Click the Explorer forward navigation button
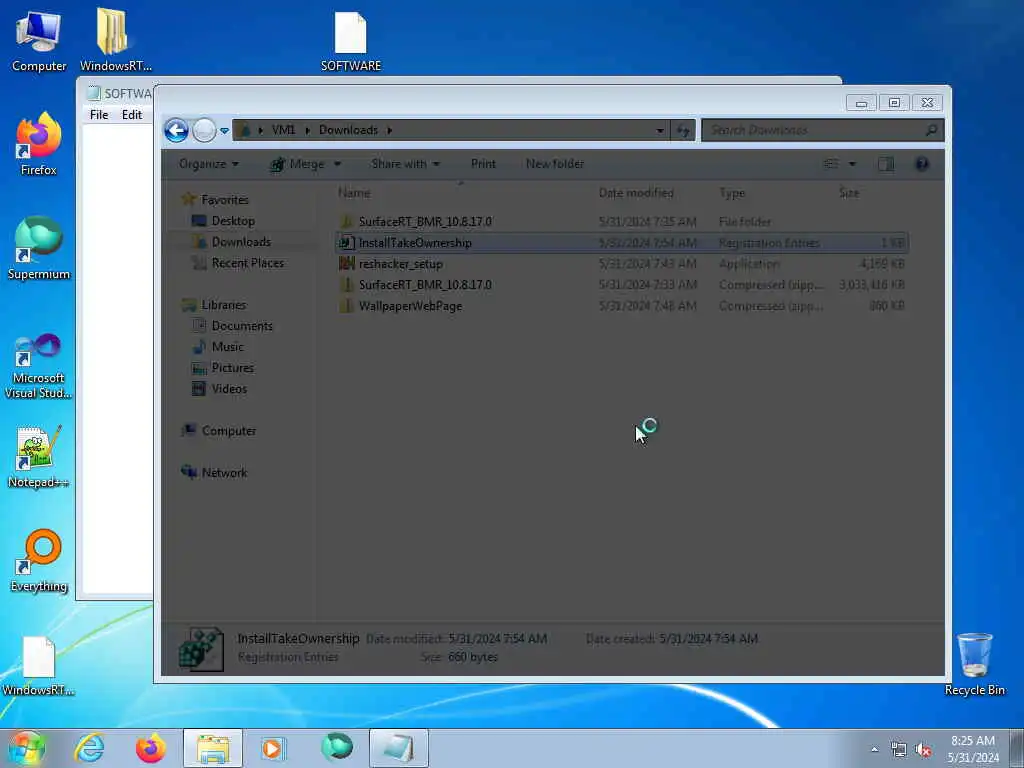1024x768 pixels. (x=204, y=130)
